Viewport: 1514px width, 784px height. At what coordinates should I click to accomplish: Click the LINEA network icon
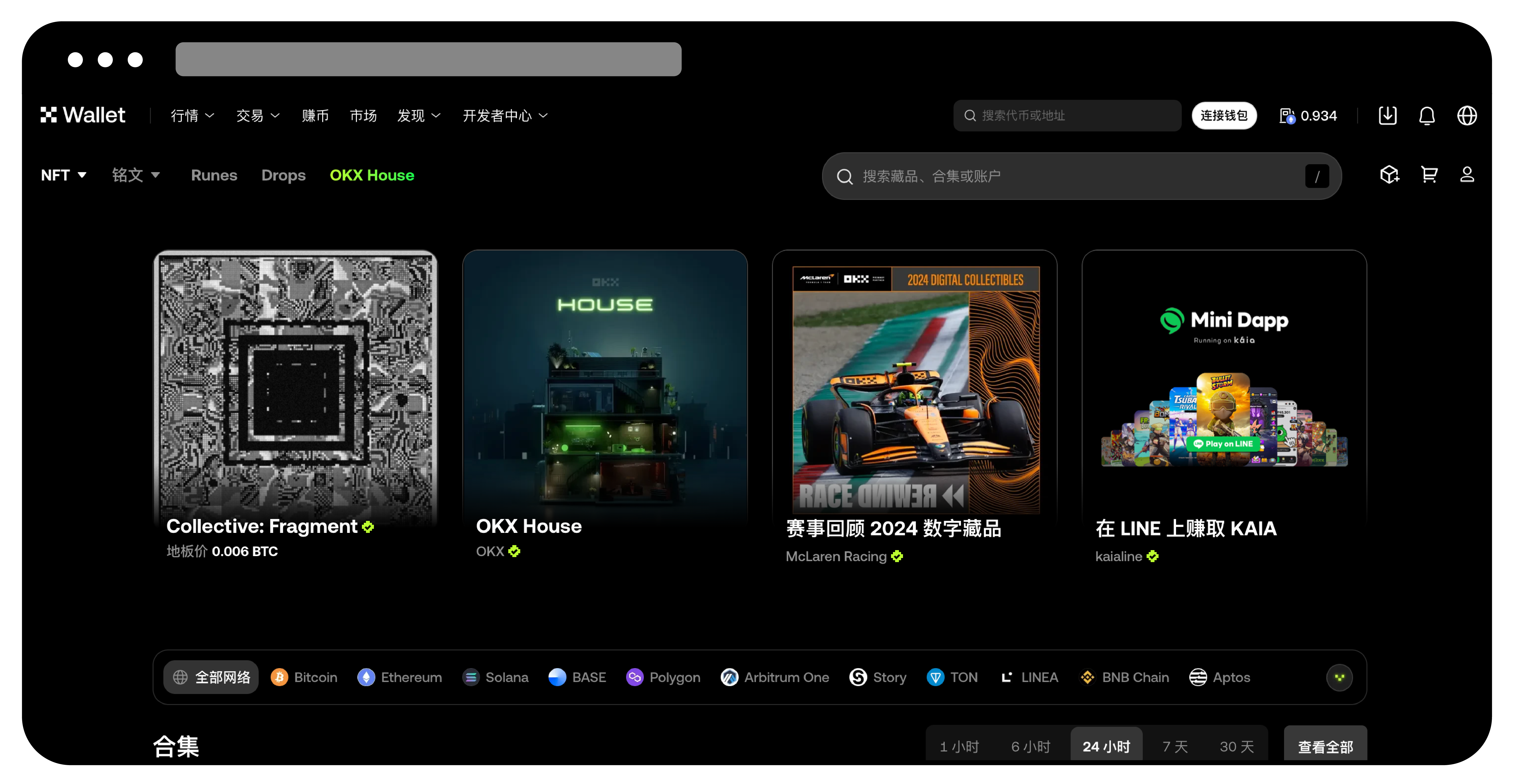[x=1007, y=677]
